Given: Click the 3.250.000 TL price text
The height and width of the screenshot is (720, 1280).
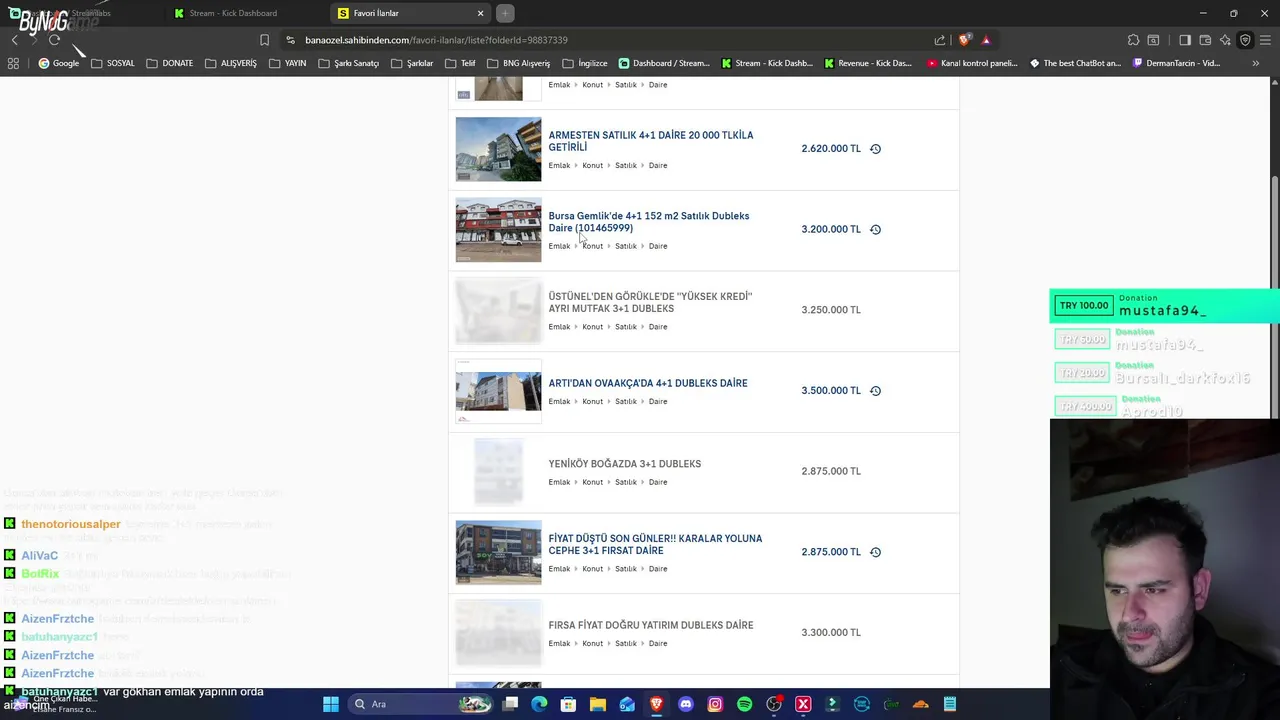Looking at the screenshot, I should (830, 310).
